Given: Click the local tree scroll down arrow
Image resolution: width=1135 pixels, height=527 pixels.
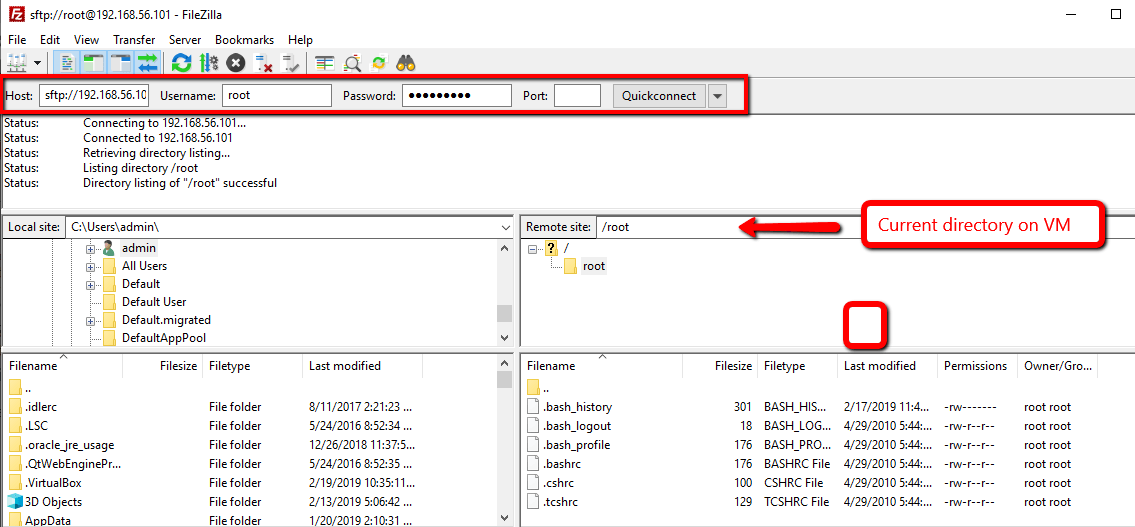Looking at the screenshot, I should click(x=505, y=337).
